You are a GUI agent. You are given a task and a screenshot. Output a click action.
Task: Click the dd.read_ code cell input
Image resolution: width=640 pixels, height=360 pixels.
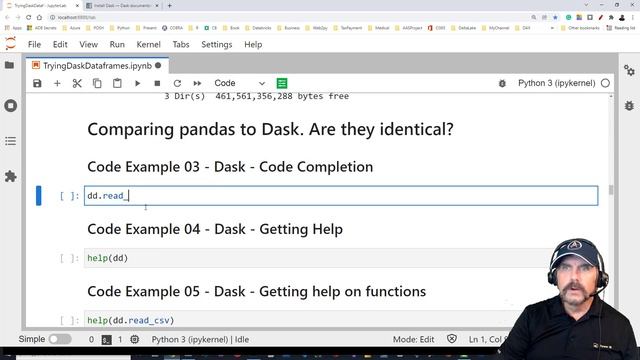pyautogui.click(x=341, y=196)
